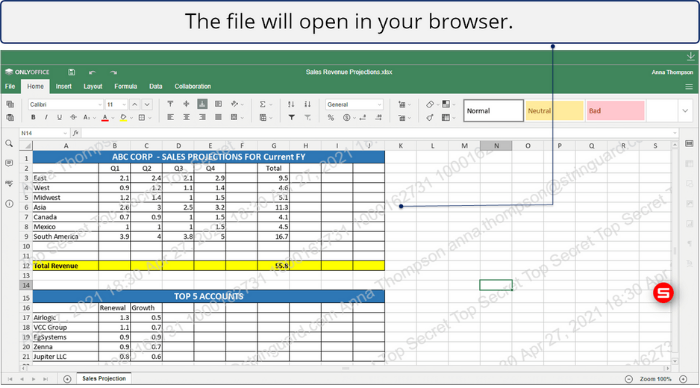Open the comments icon in the left sidebar
The image size is (700, 388).
point(9,163)
